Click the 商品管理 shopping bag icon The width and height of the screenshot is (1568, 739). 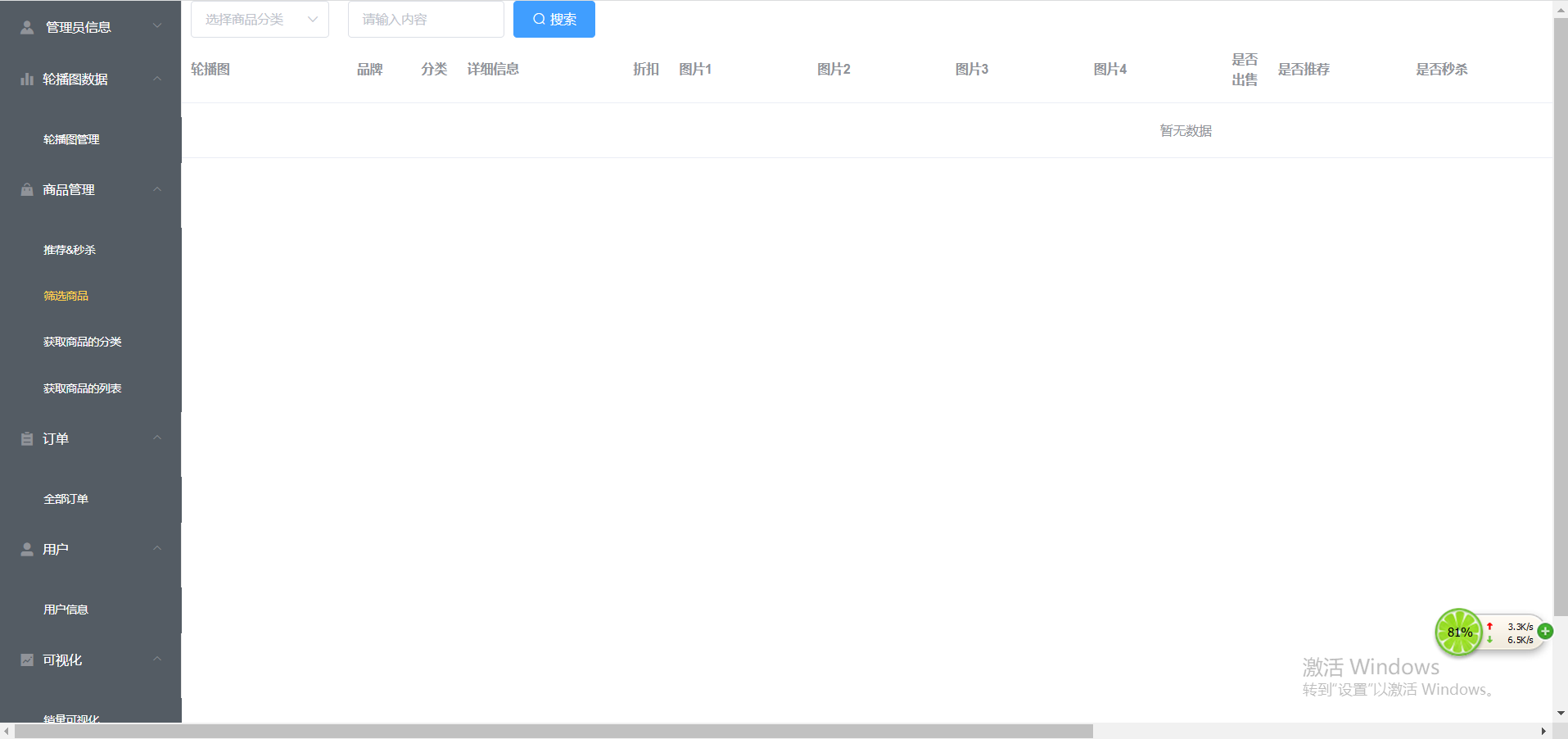(27, 189)
